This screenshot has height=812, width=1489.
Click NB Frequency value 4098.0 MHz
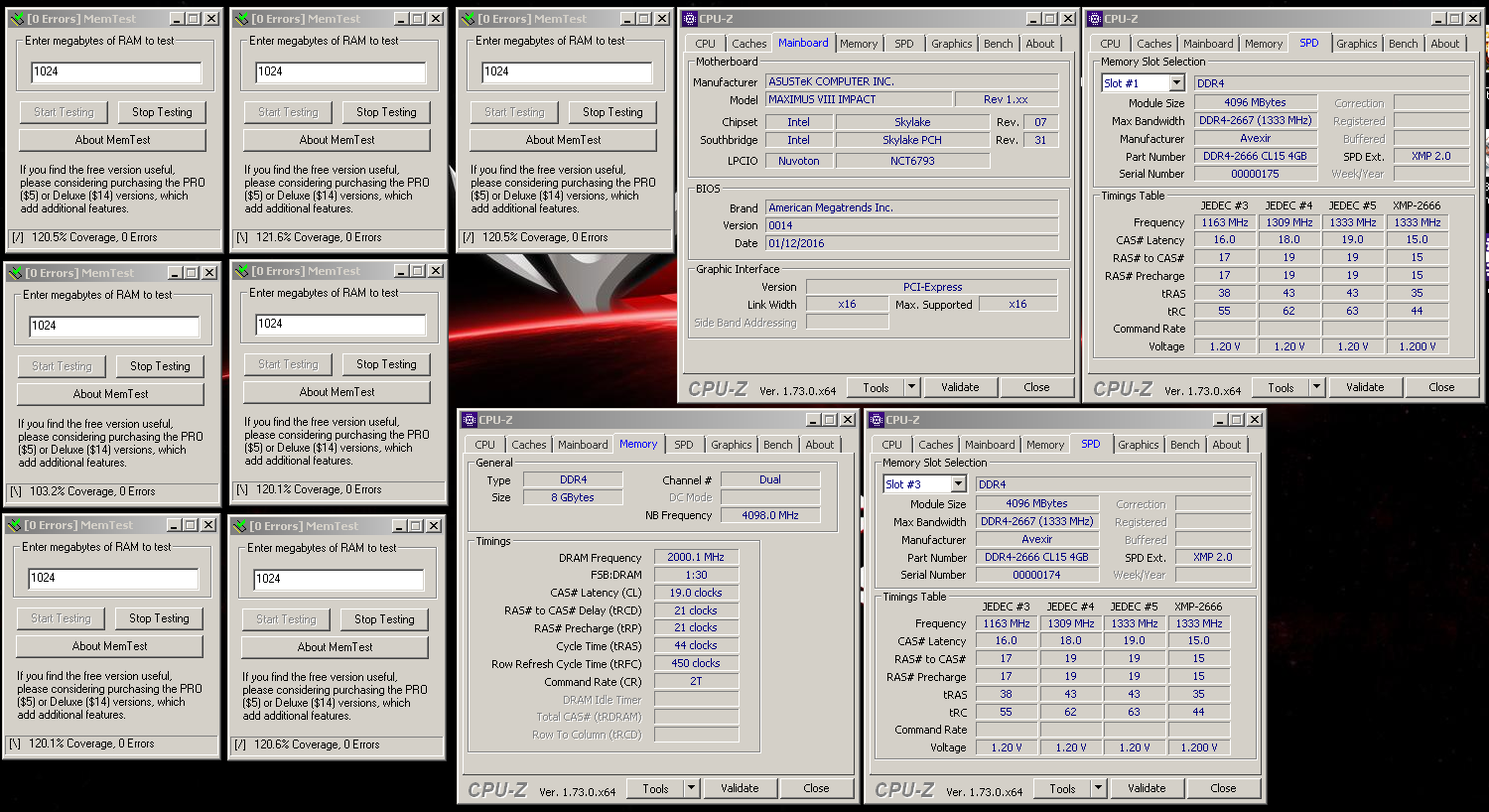pos(770,515)
